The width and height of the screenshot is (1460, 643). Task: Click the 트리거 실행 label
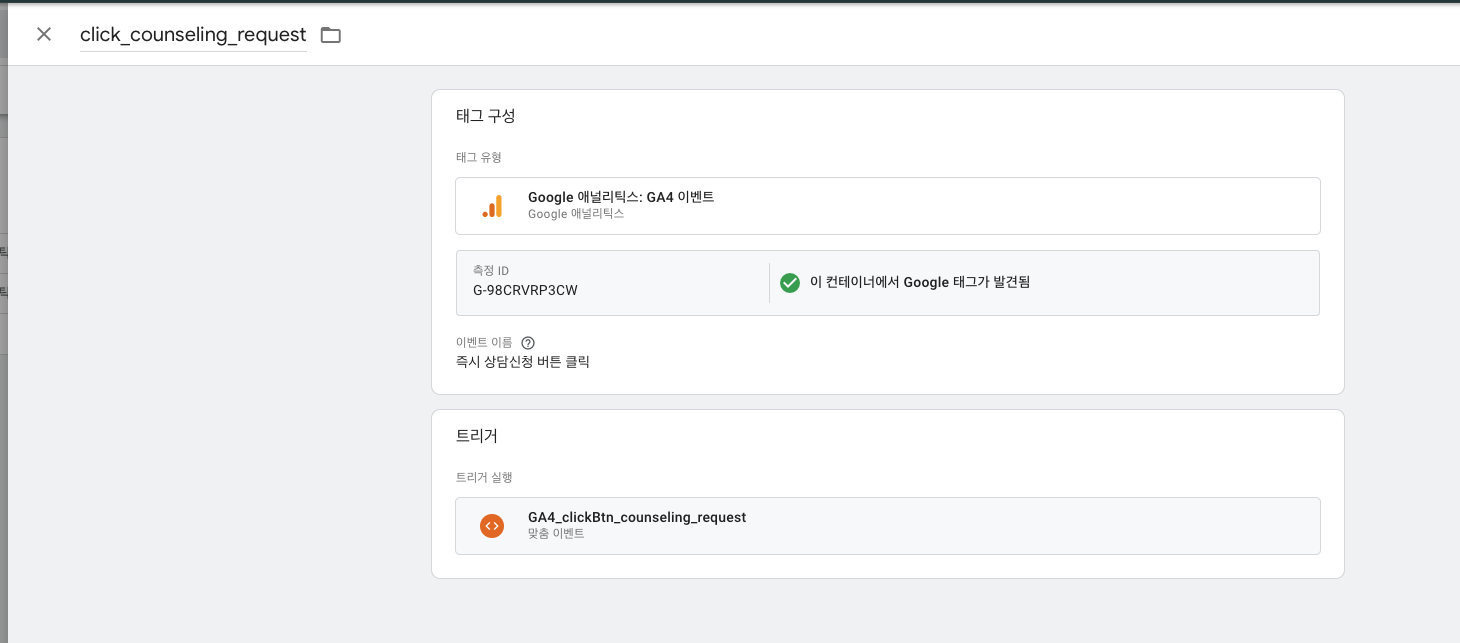tap(484, 478)
